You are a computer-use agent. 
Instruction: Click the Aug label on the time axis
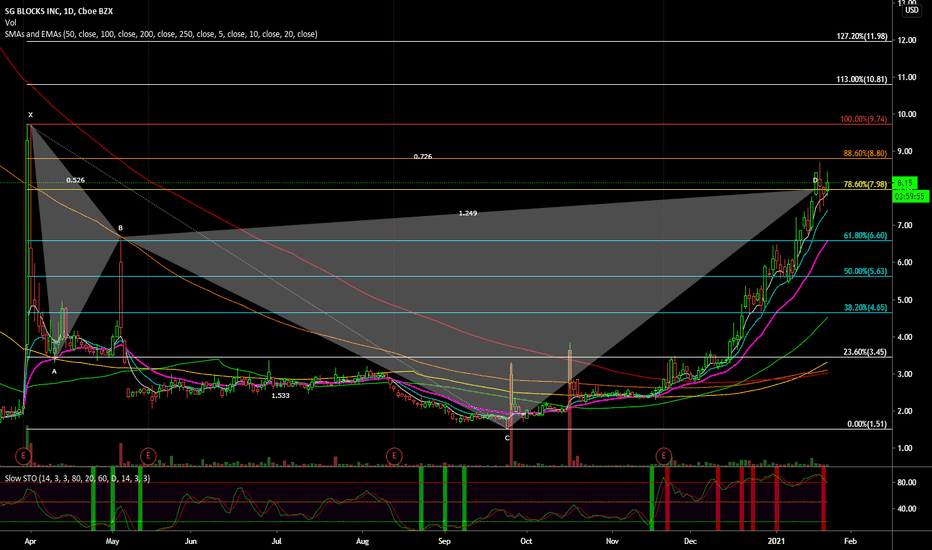(362, 541)
